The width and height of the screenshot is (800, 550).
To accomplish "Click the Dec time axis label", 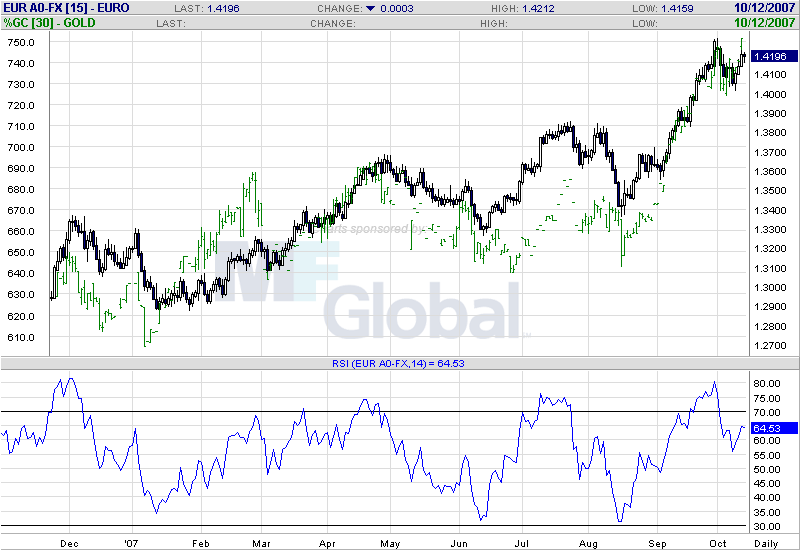I will [x=69, y=543].
